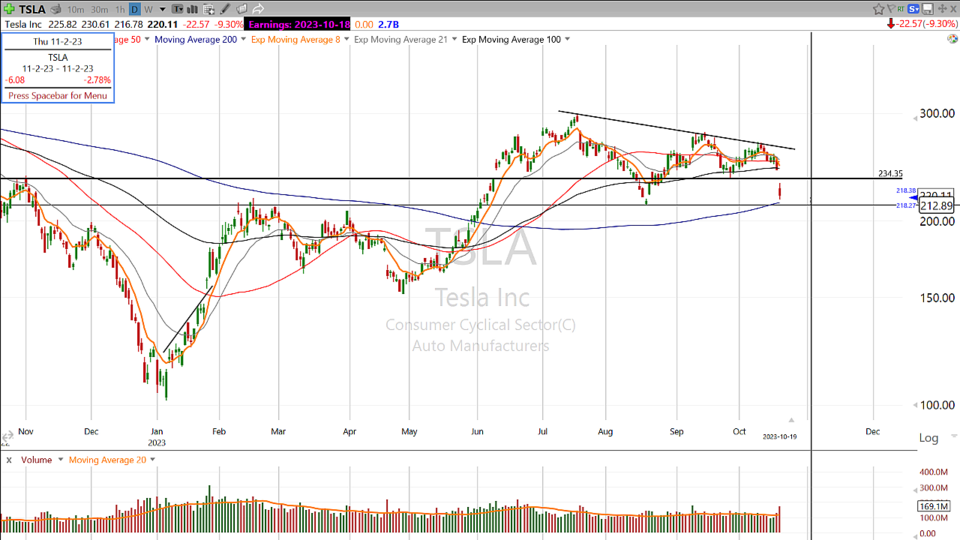Toggle the RT real-time indicator

coord(901,9)
